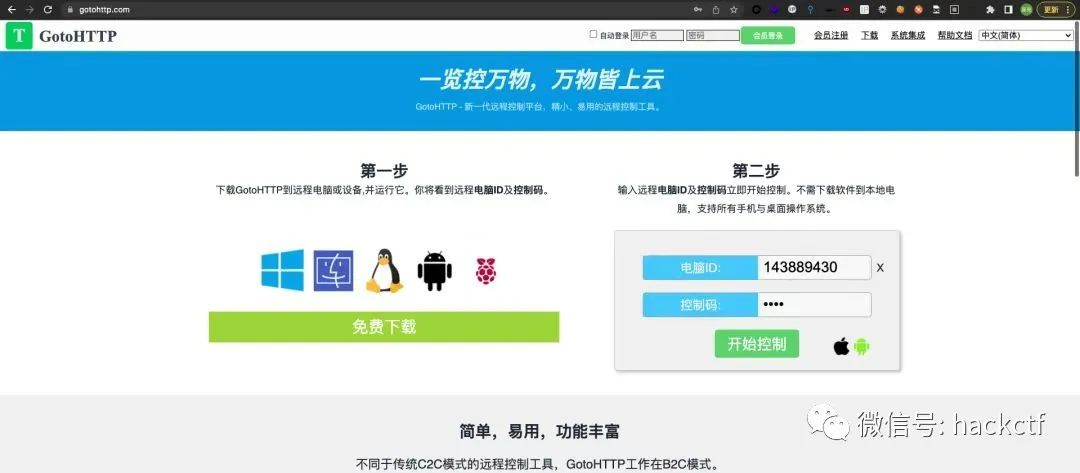1080x473 pixels.
Task: Open the 中文(简体) language dropdown
Action: (1026, 35)
